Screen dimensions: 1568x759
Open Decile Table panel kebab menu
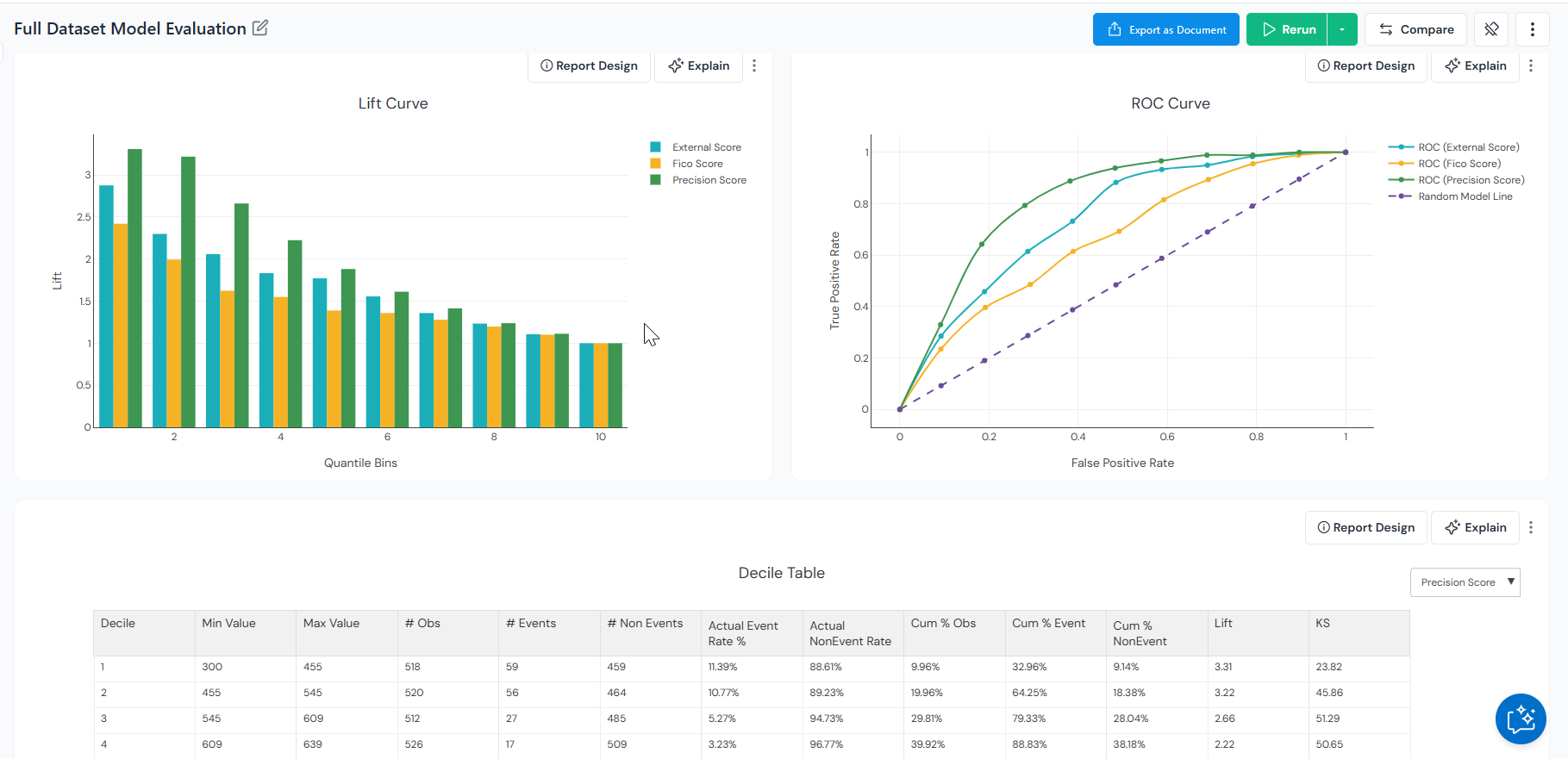click(1531, 527)
